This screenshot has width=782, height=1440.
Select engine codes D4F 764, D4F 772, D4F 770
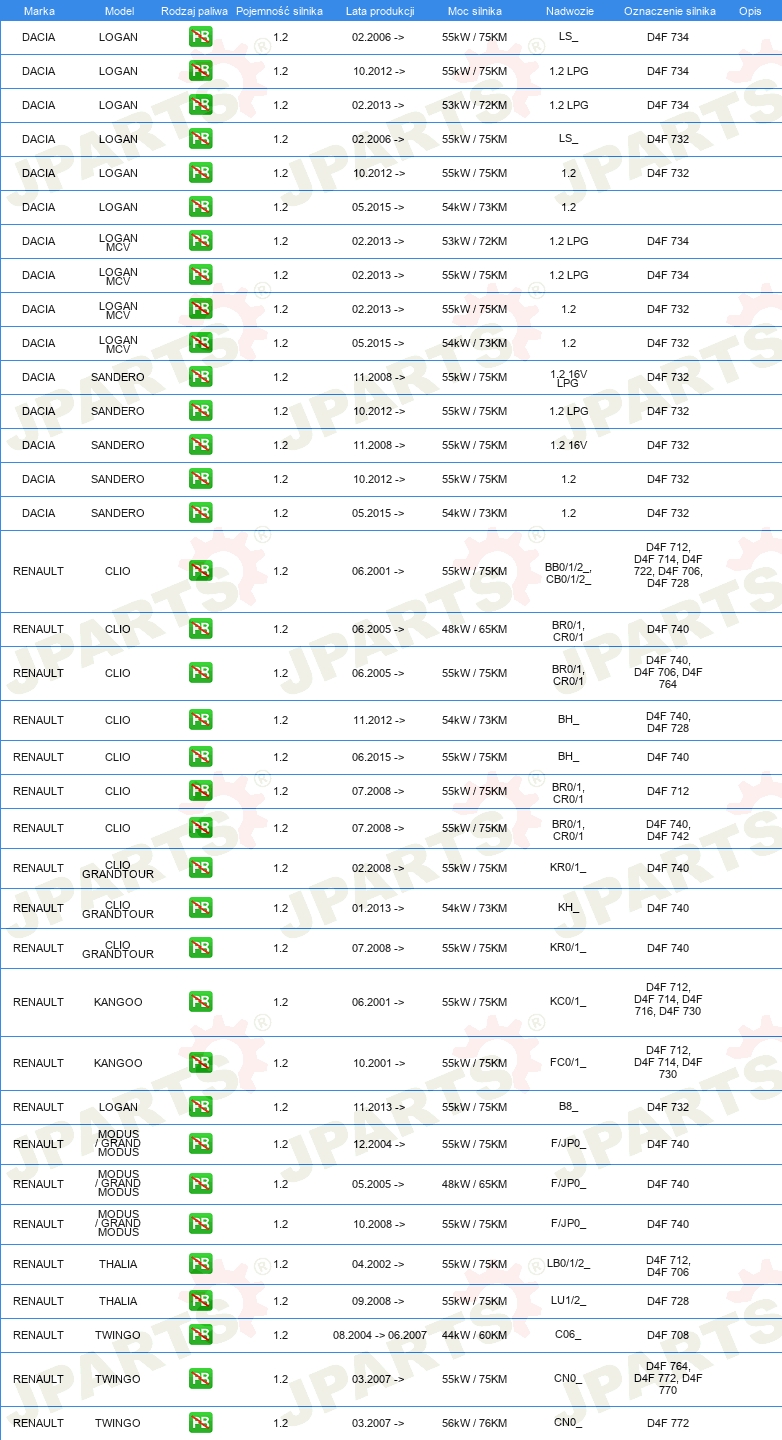[x=668, y=1378]
